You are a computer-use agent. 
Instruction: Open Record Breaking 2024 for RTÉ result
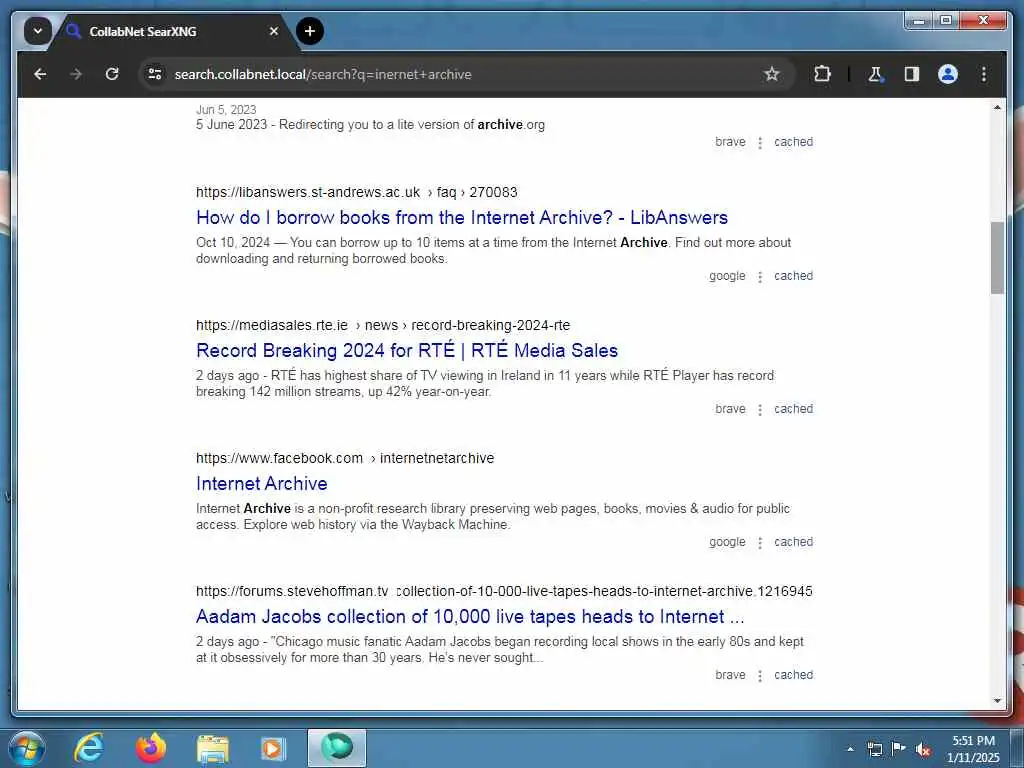(x=407, y=351)
